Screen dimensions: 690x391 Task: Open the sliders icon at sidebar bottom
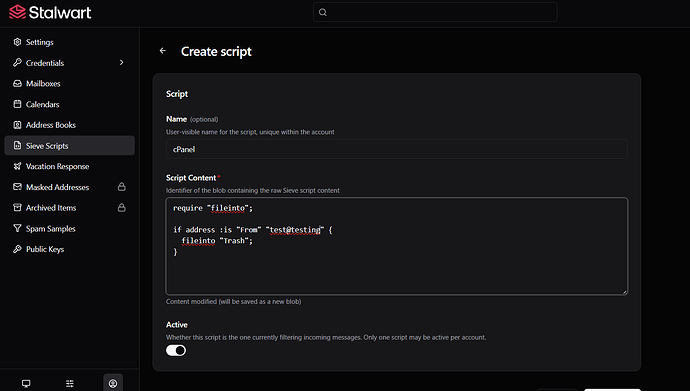click(70, 384)
